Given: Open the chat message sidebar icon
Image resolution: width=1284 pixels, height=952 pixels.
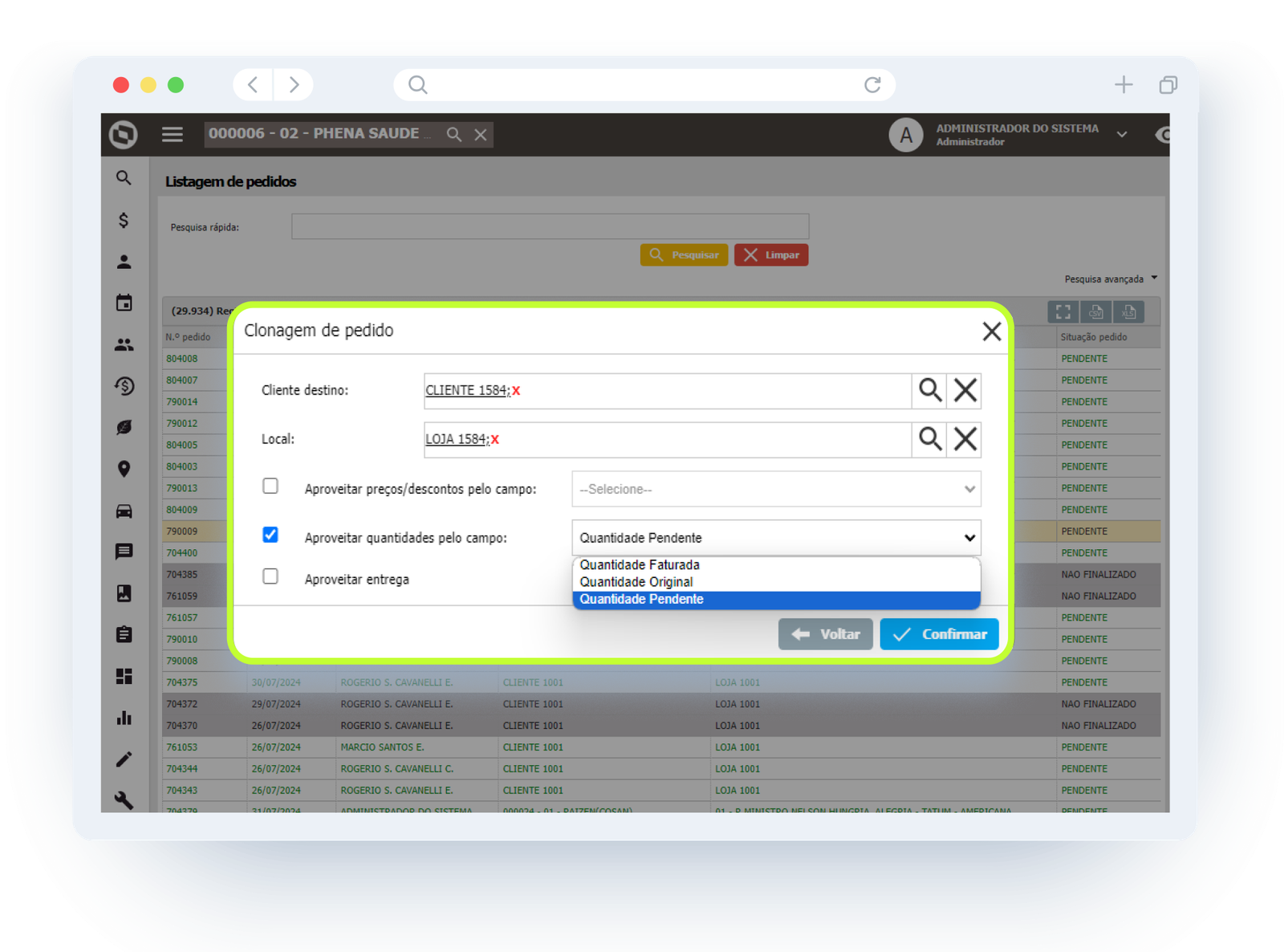Looking at the screenshot, I should pos(124,551).
